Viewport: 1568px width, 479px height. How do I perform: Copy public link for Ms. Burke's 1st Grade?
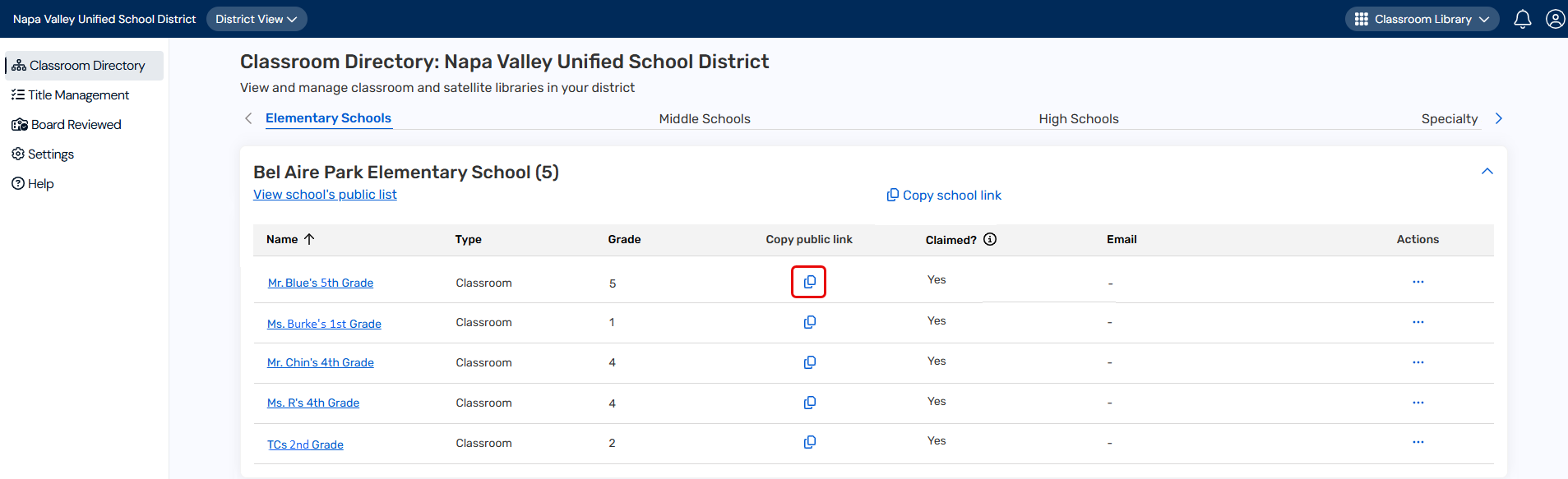(x=809, y=322)
